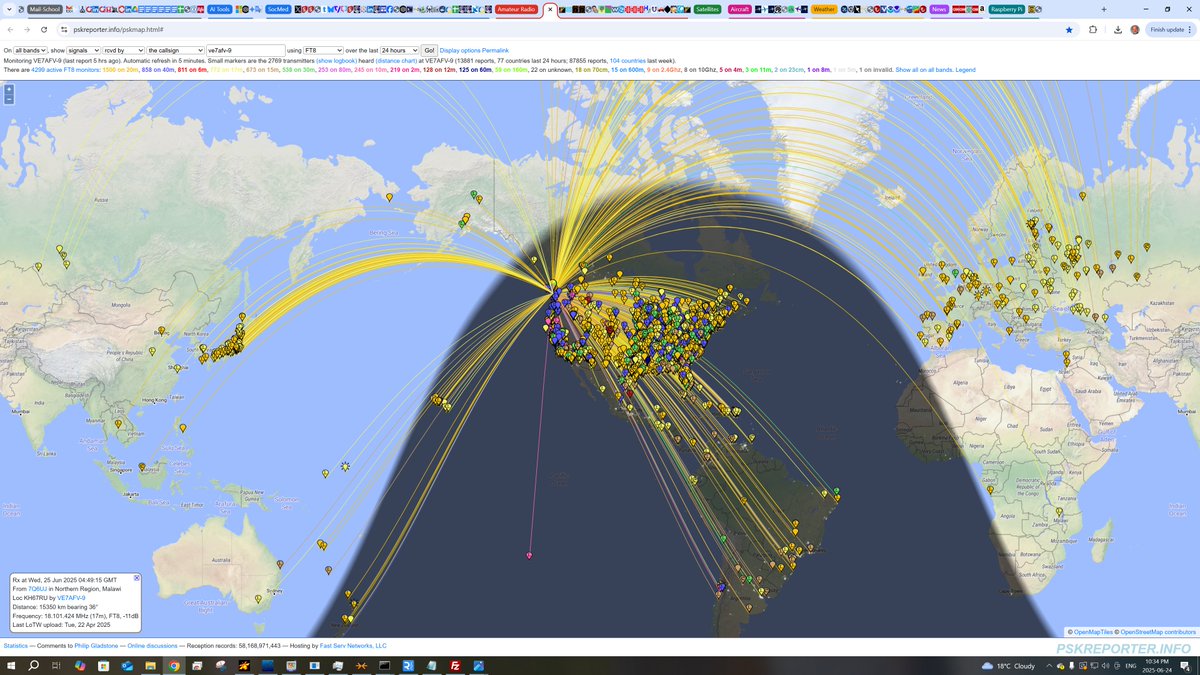Click the callsign field containing ve7afv-9

click(245, 50)
